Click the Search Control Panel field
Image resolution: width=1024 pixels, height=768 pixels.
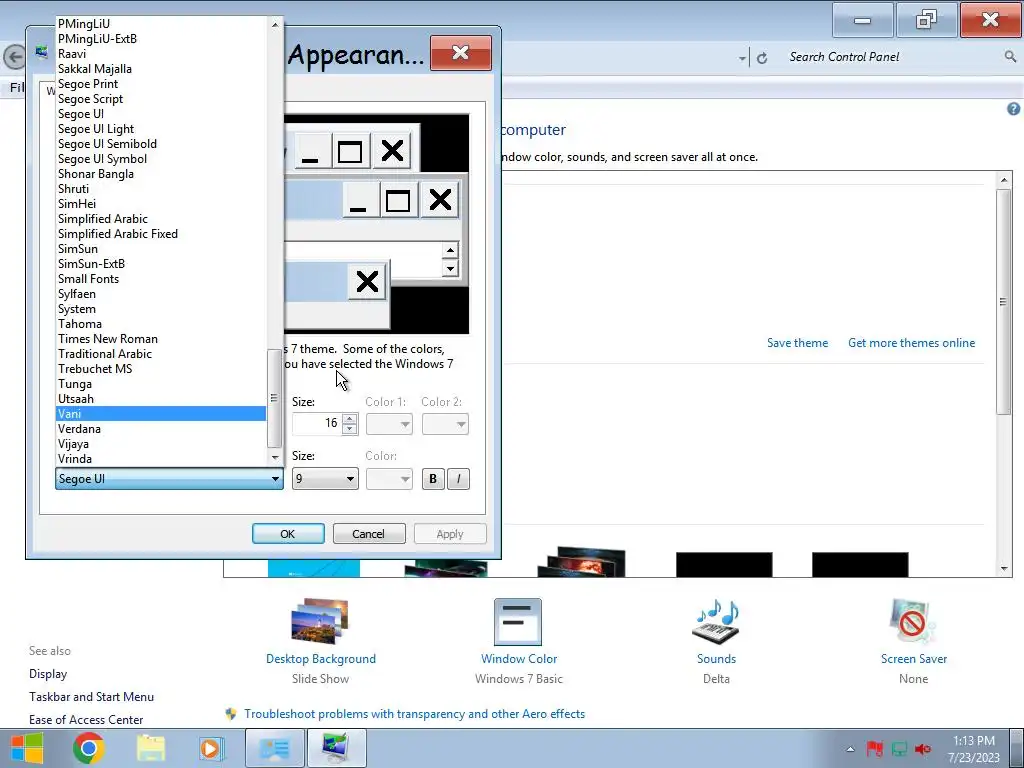pyautogui.click(x=893, y=57)
